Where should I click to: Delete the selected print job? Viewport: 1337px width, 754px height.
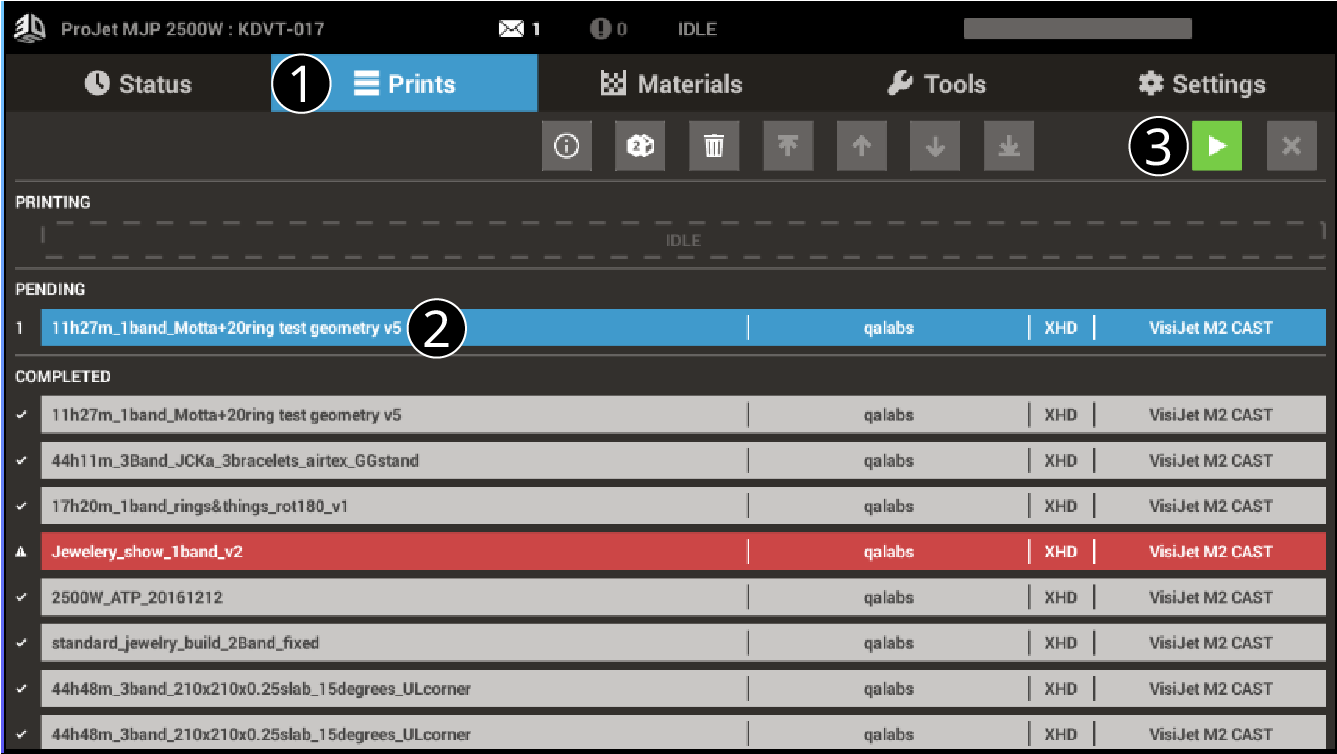coord(714,145)
